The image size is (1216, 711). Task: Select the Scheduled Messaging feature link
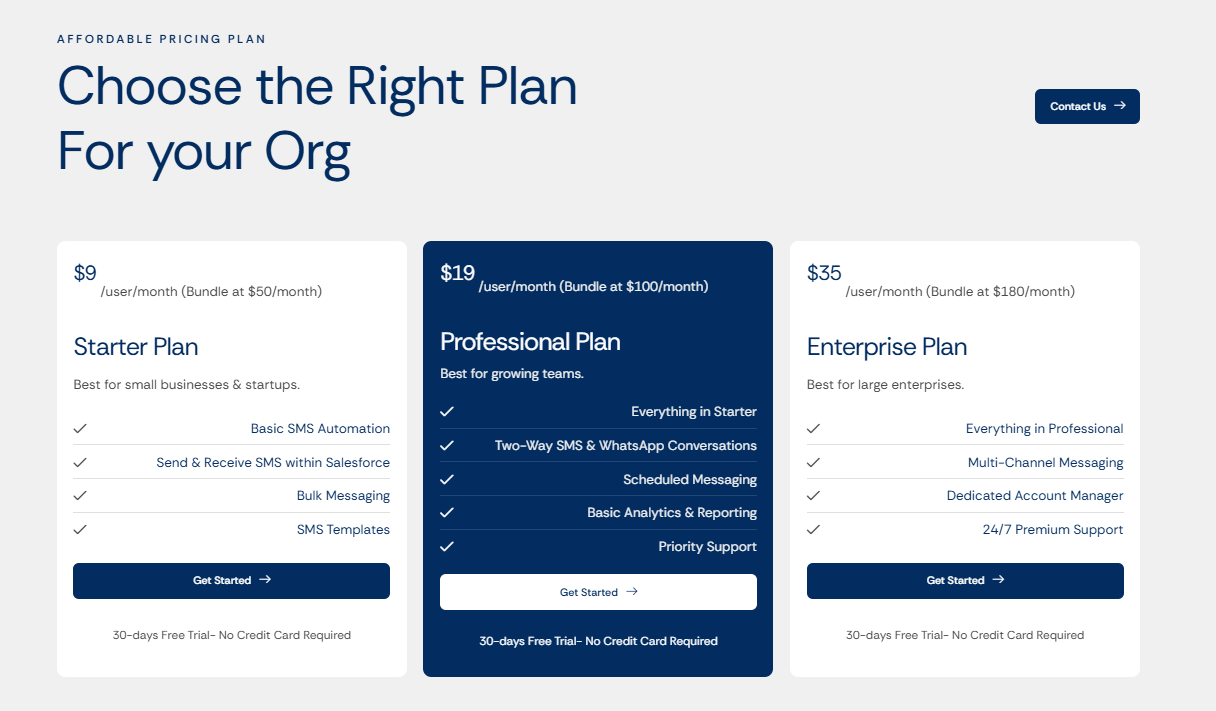coord(690,479)
